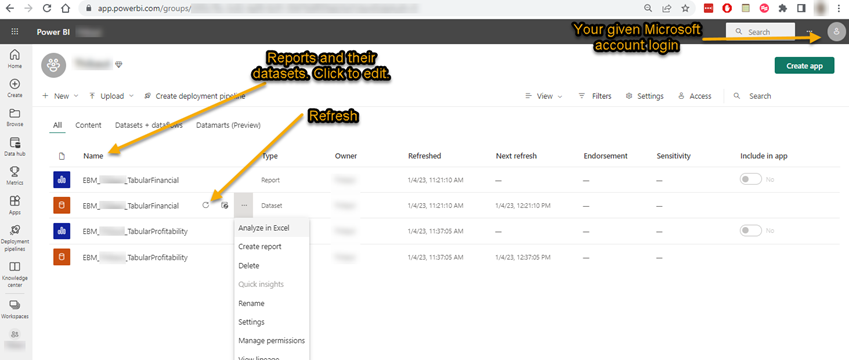The image size is (849, 360).
Task: Open workspace Settings in the toolbar
Action: (x=644, y=96)
